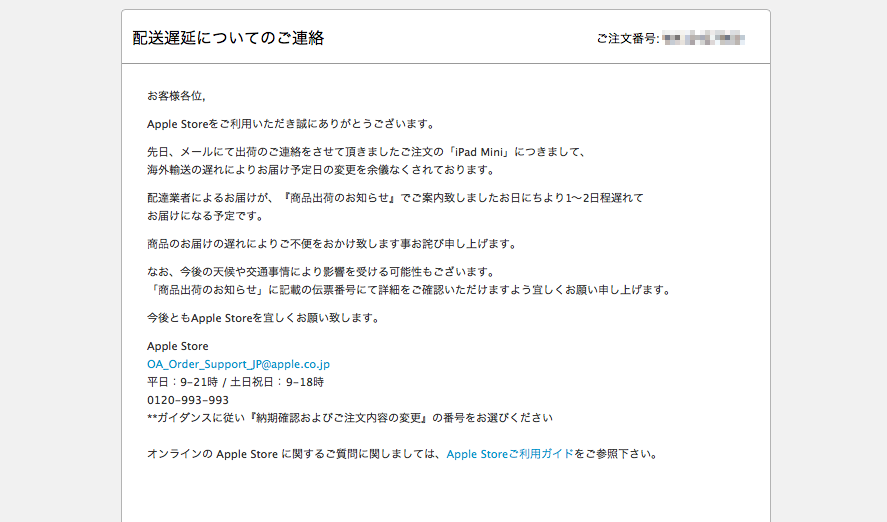Image resolution: width=887 pixels, height=522 pixels.
Task: Click the ご注文番号 label
Action: coord(627,38)
